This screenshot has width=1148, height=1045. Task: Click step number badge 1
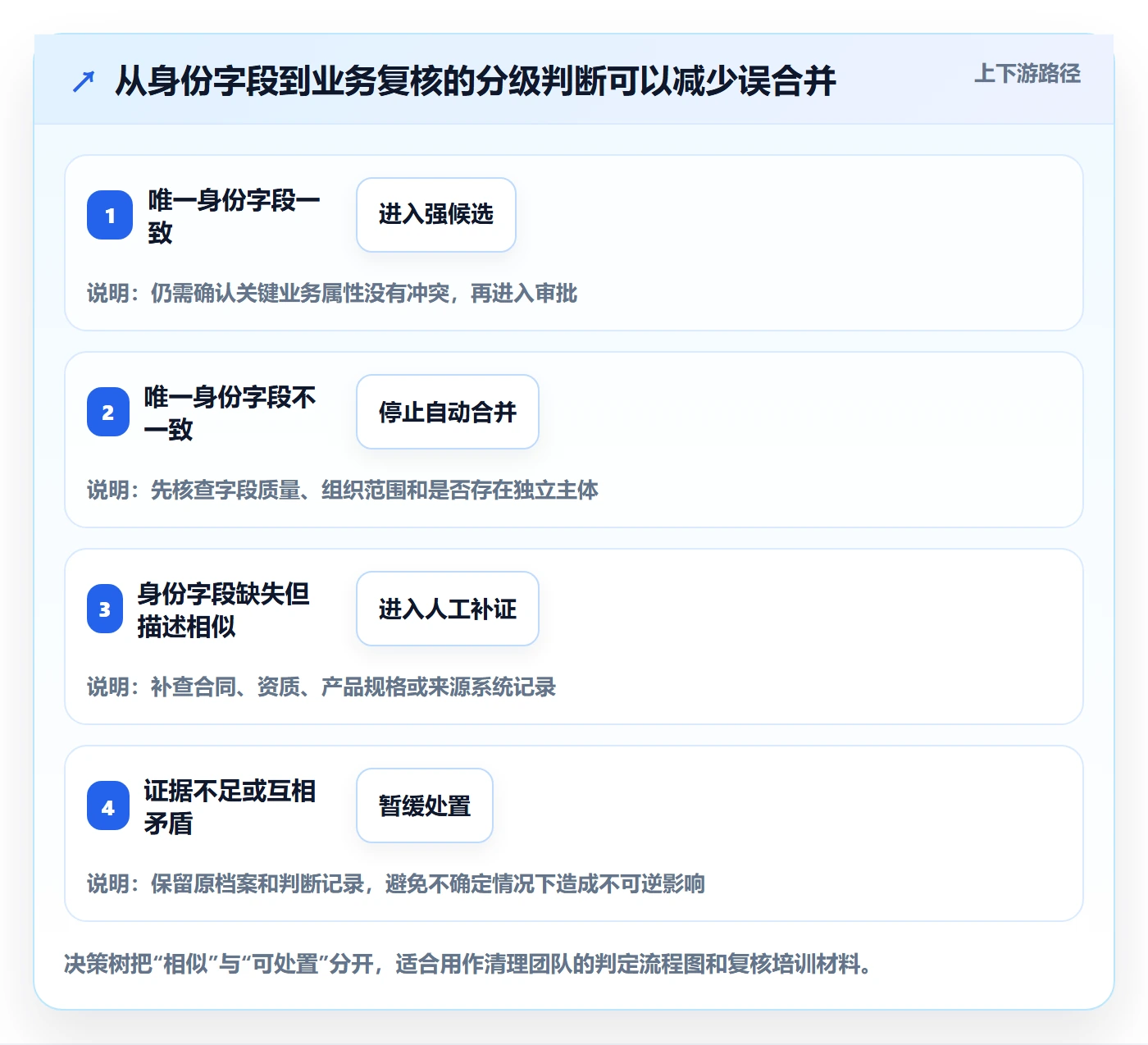pyautogui.click(x=110, y=215)
